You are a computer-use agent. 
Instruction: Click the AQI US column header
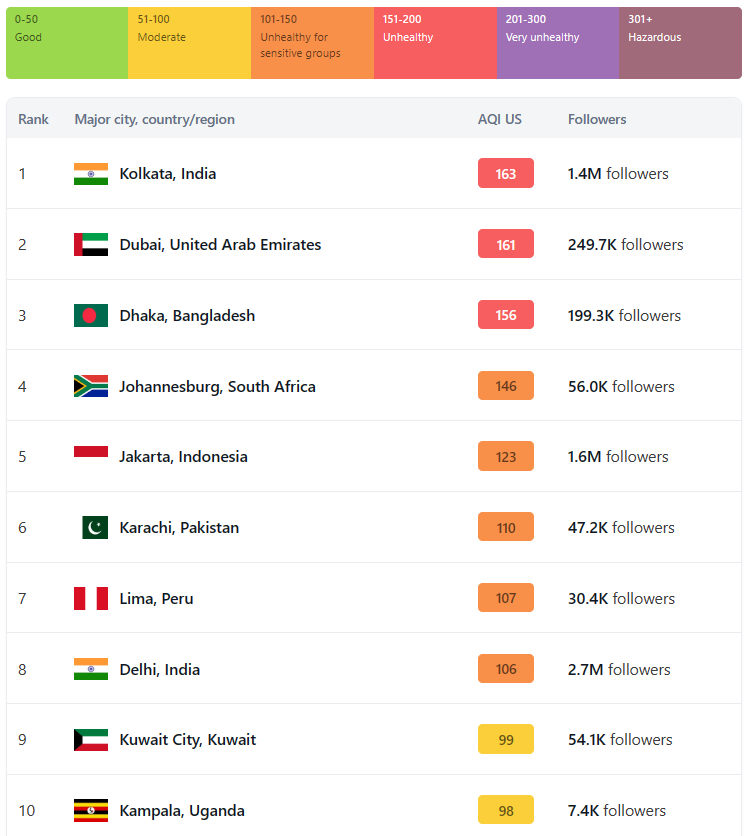coord(499,120)
